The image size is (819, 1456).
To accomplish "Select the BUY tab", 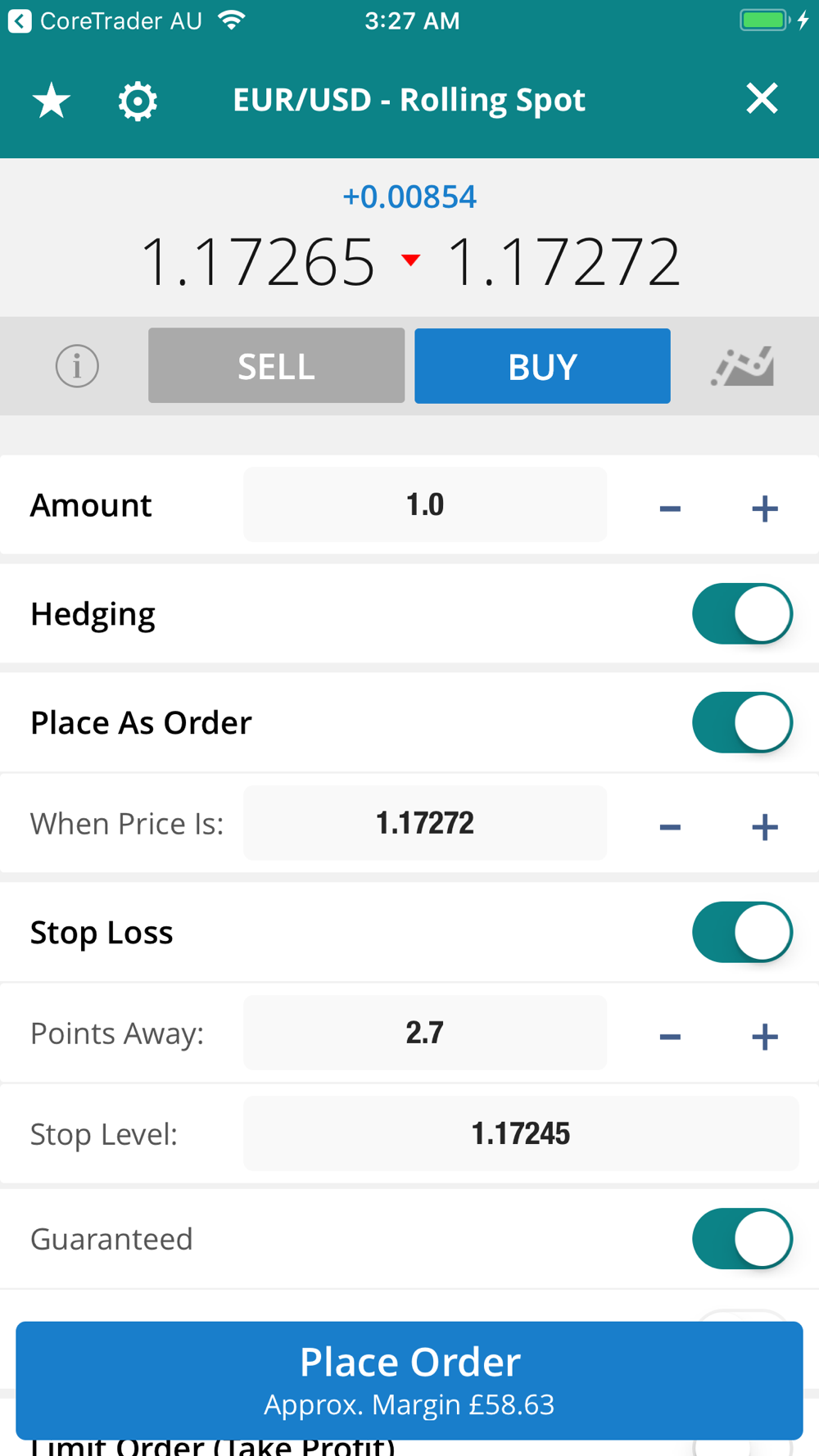I will coord(542,366).
